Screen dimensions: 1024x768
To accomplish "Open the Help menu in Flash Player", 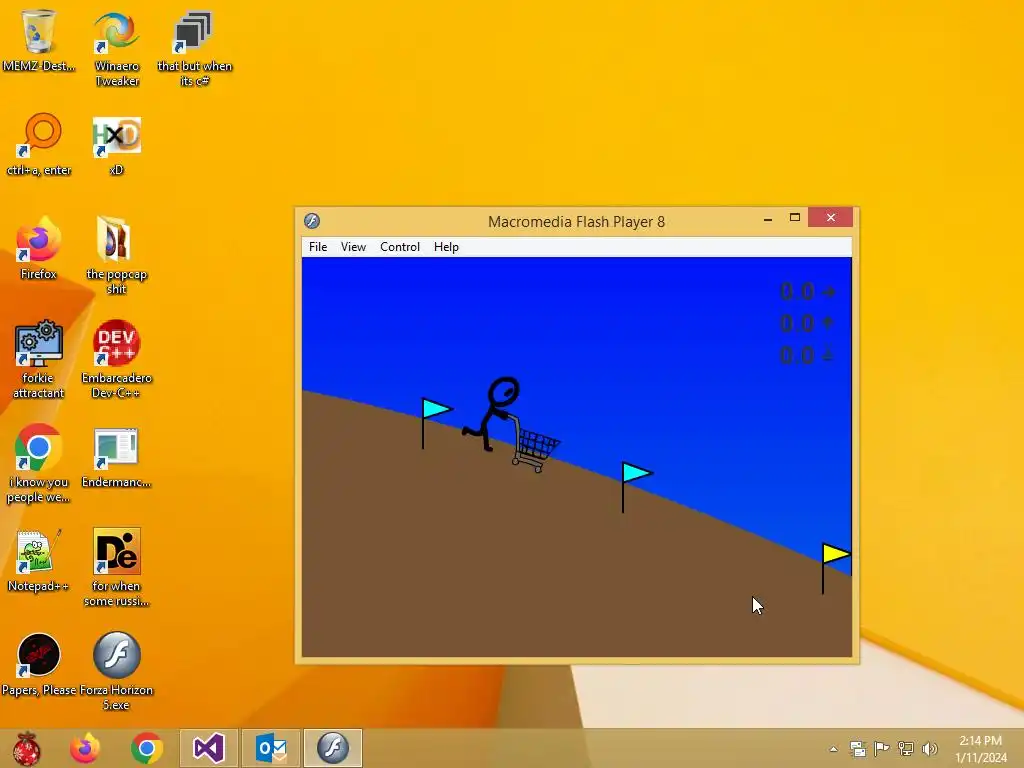I will point(446,247).
